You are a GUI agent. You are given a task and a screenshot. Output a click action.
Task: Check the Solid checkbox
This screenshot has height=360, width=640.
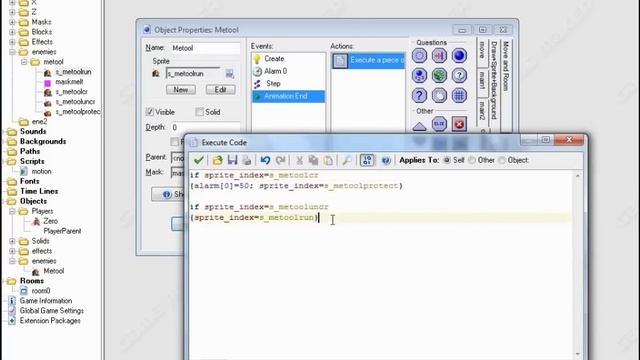199,111
